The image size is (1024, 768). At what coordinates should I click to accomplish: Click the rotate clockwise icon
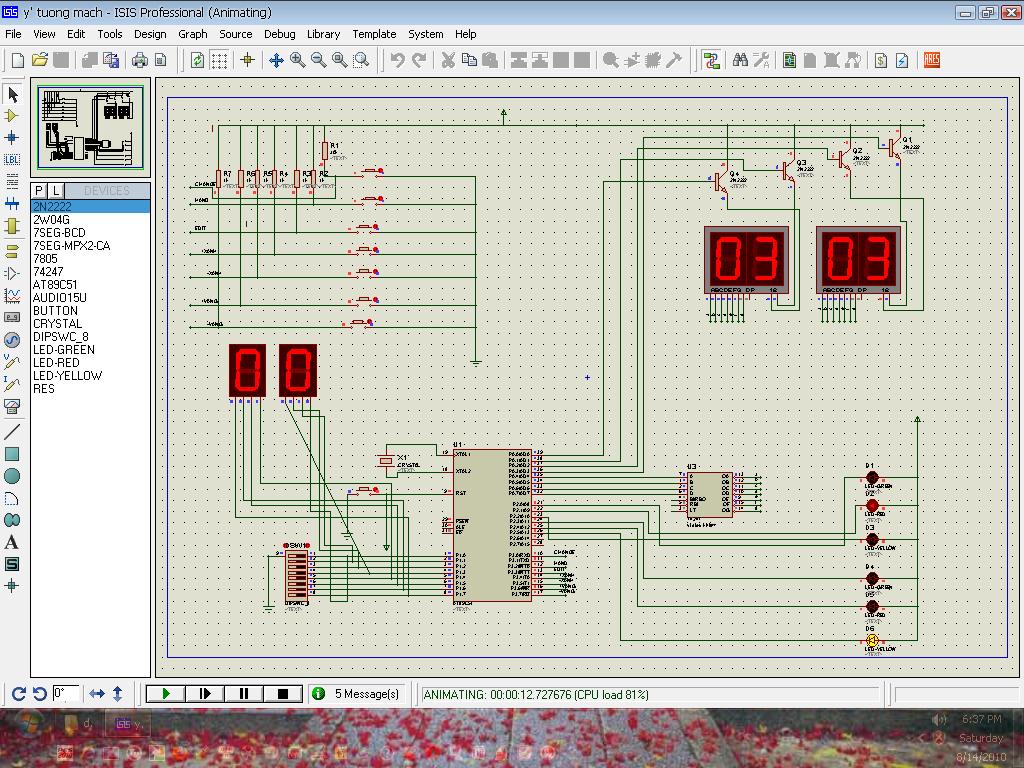tap(18, 693)
